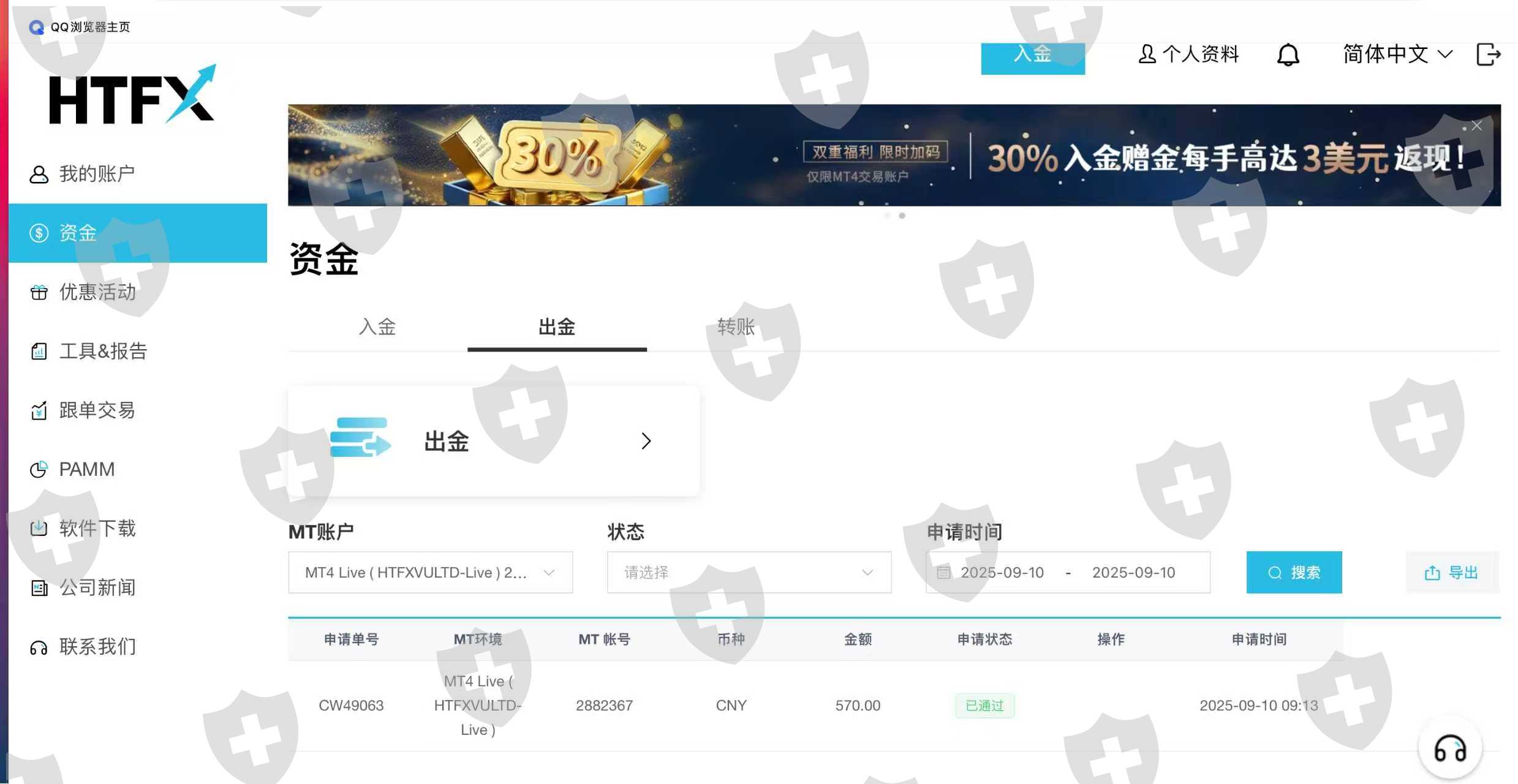Screen dimensions: 1518x784
Task: Close the 30% promotion banner
Action: (x=1477, y=125)
